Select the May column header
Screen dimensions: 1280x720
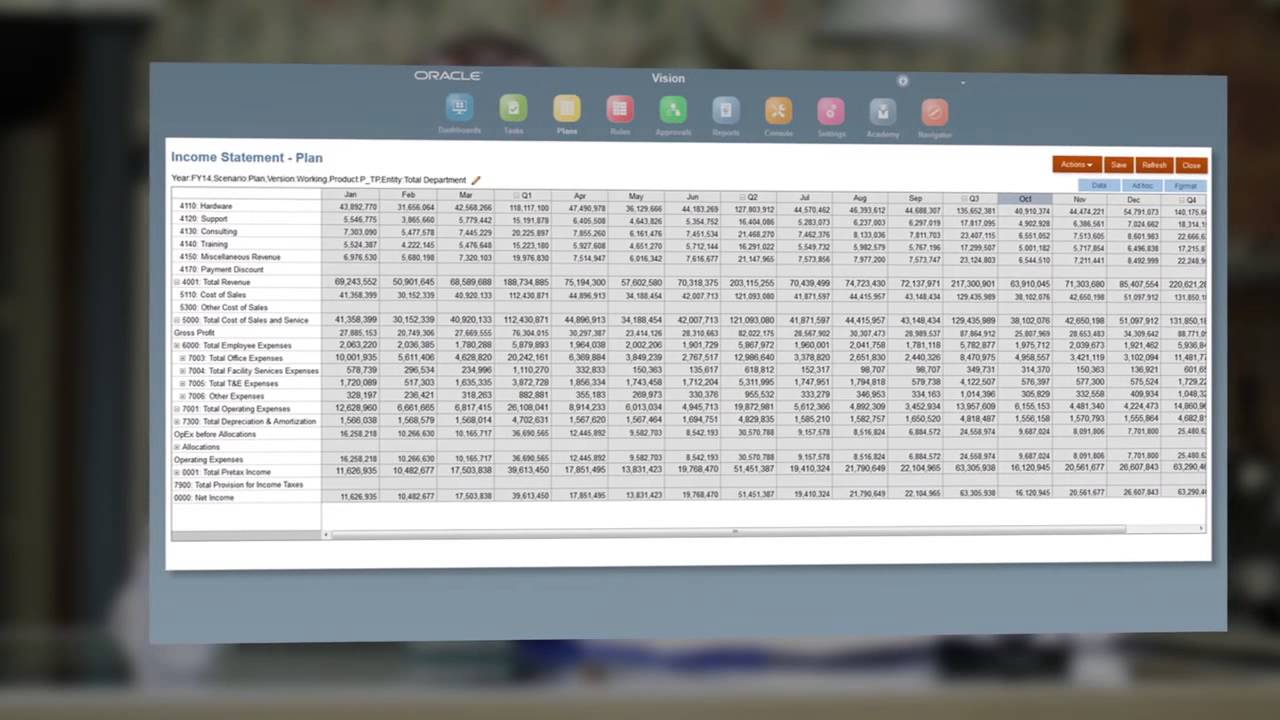[636, 197]
